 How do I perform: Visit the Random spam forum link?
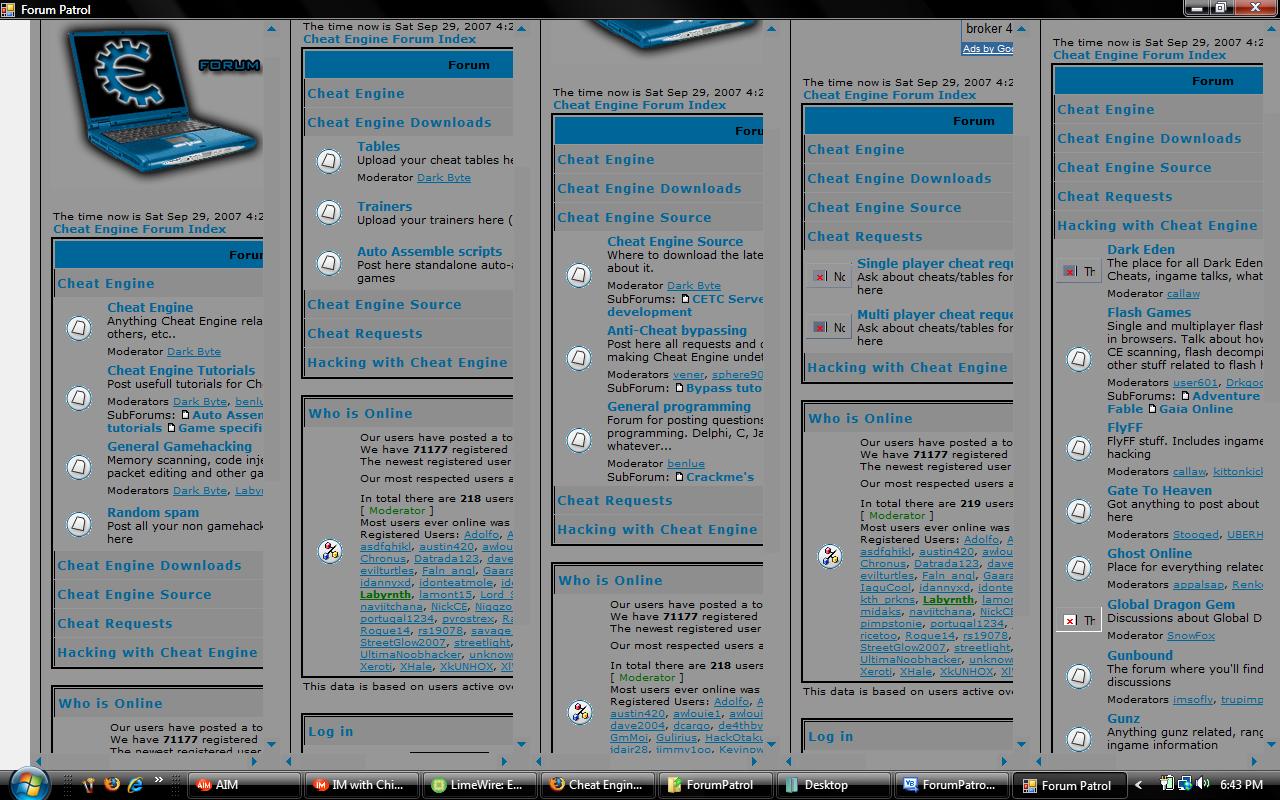click(x=153, y=513)
